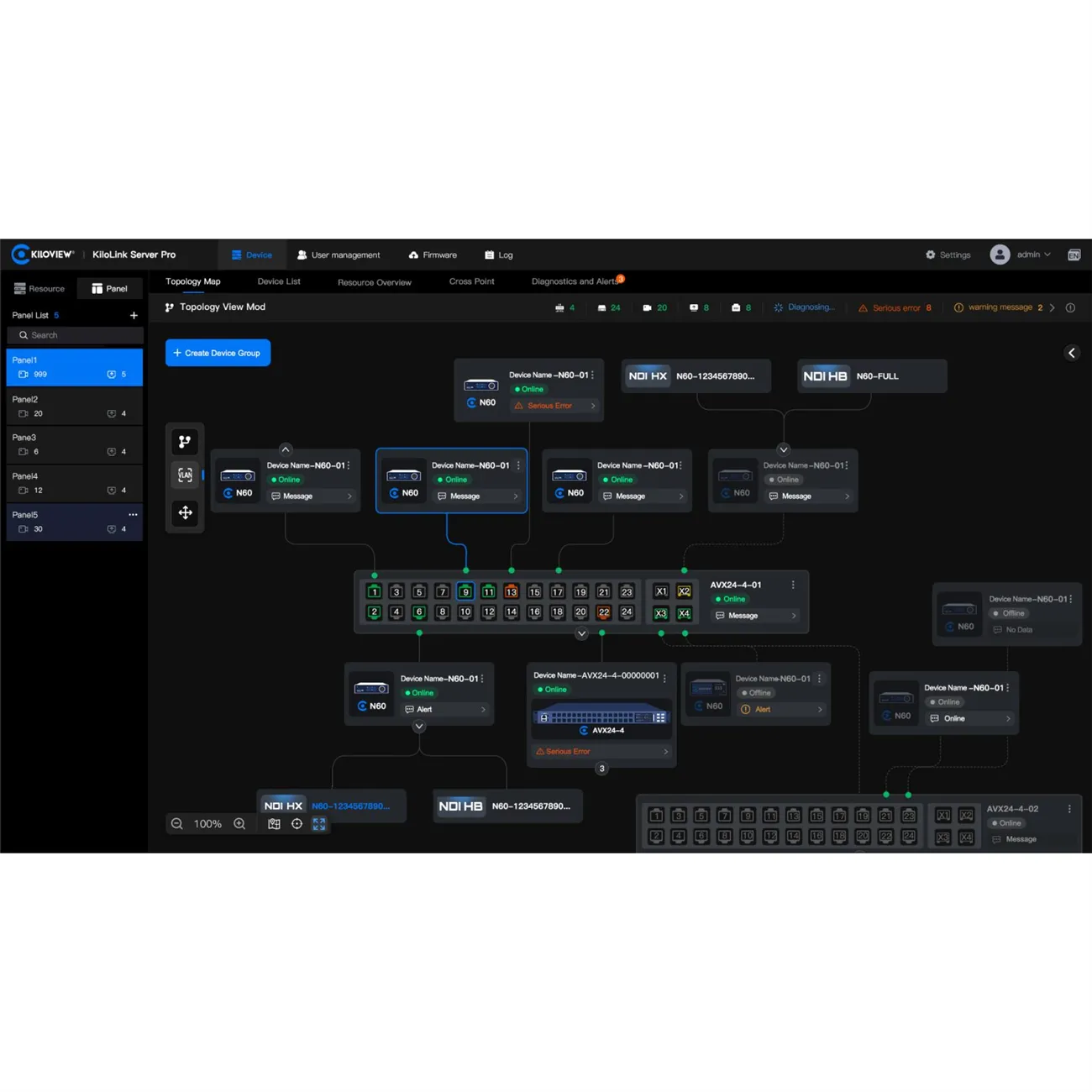Open the three-dot menu on AVX24-4-01
Screen dimensions: 1092x1092
pyautogui.click(x=793, y=584)
